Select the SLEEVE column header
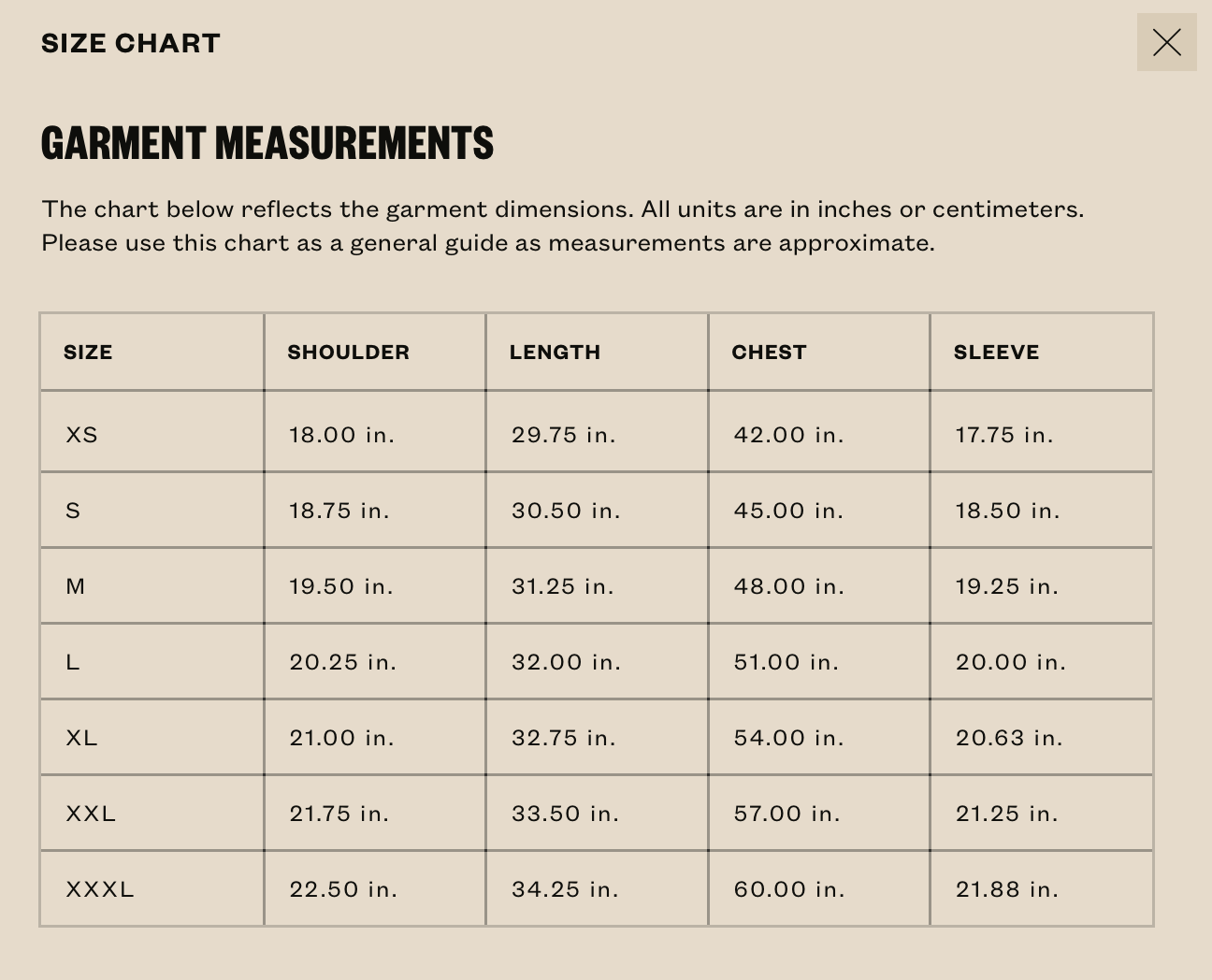Image resolution: width=1212 pixels, height=980 pixels. click(996, 353)
